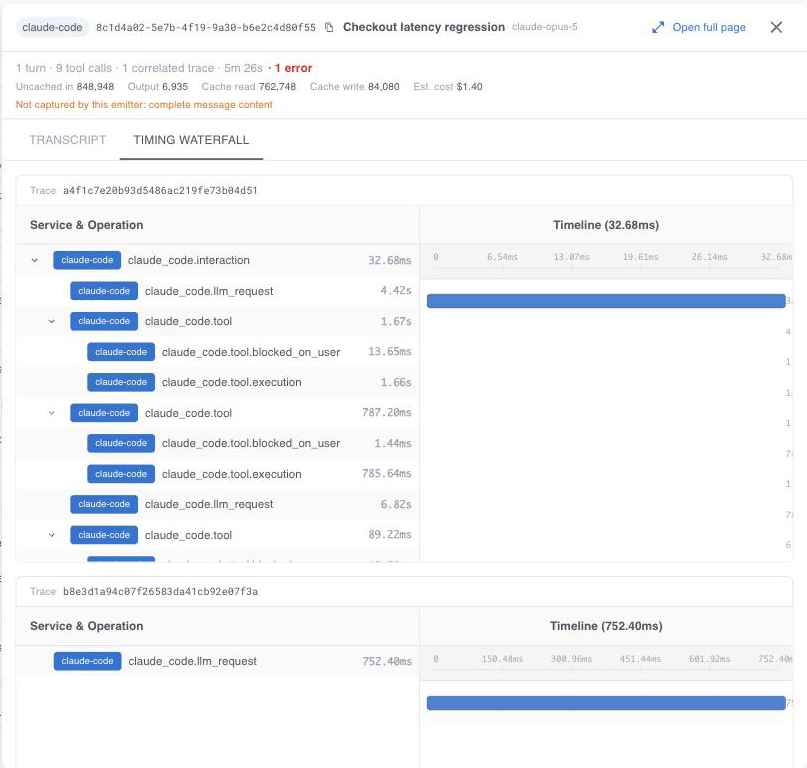Viewport: 807px width, 768px height.
Task: Click the expand arrows icon beside Open full page
Action: pyautogui.click(x=658, y=27)
